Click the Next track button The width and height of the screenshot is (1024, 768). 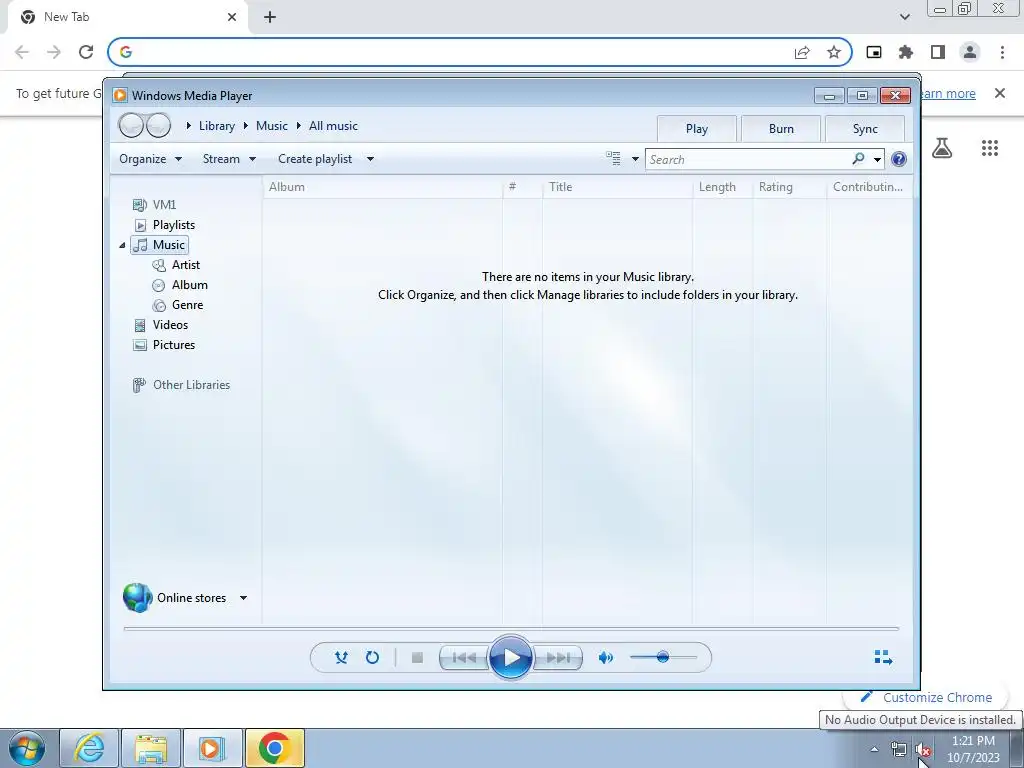point(557,658)
